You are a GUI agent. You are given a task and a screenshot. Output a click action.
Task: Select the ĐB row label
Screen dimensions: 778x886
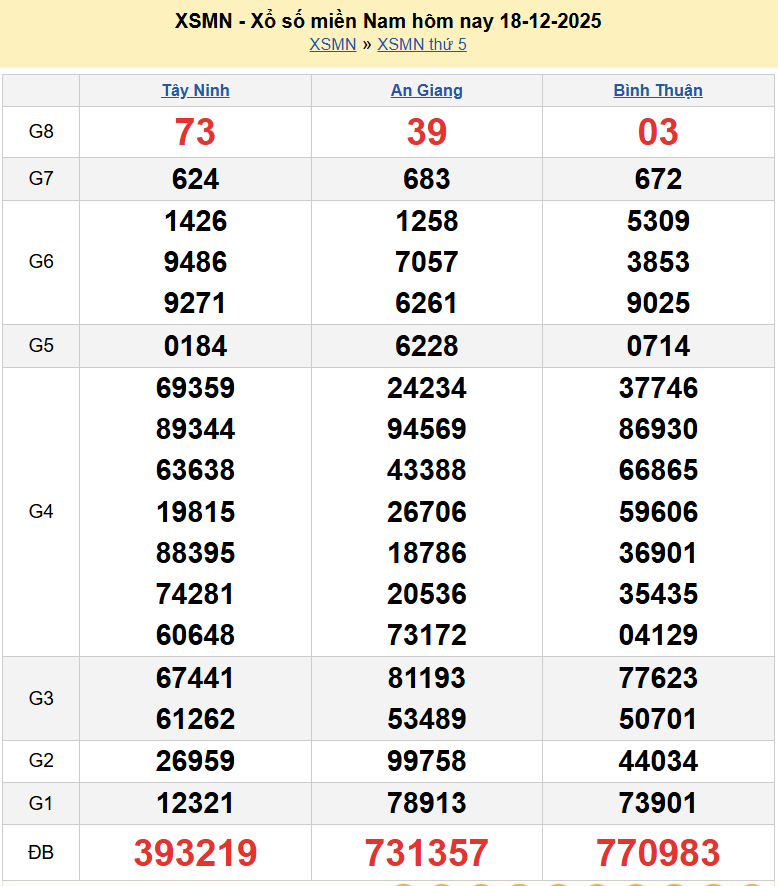tap(41, 853)
